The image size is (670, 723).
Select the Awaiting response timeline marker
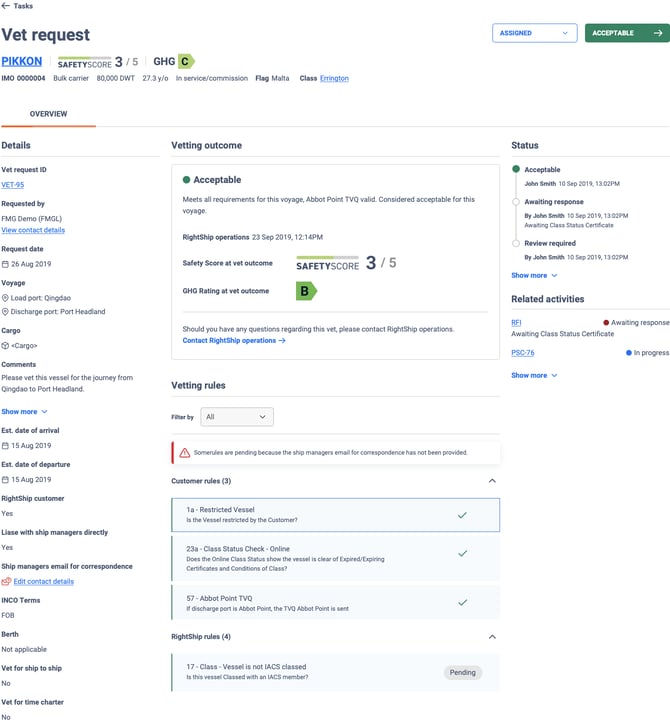click(516, 202)
